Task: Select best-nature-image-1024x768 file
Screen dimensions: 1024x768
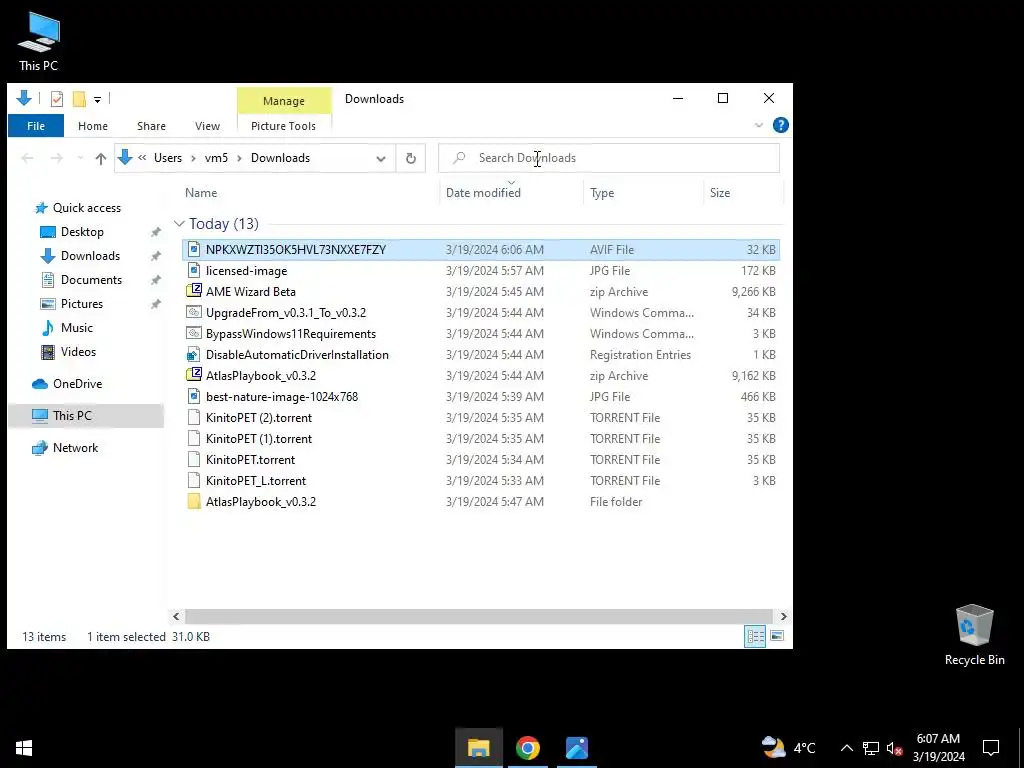Action: tap(481, 396)
